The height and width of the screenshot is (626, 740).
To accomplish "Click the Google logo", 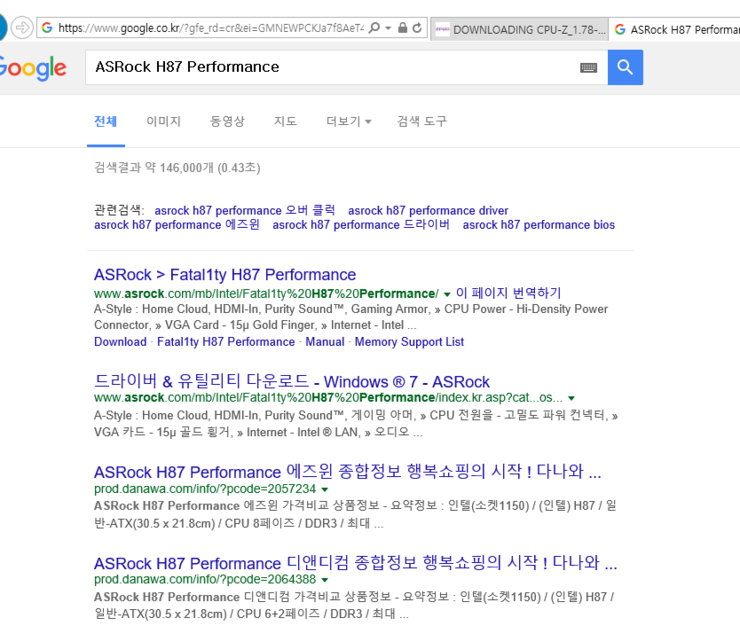I will pyautogui.click(x=32, y=68).
